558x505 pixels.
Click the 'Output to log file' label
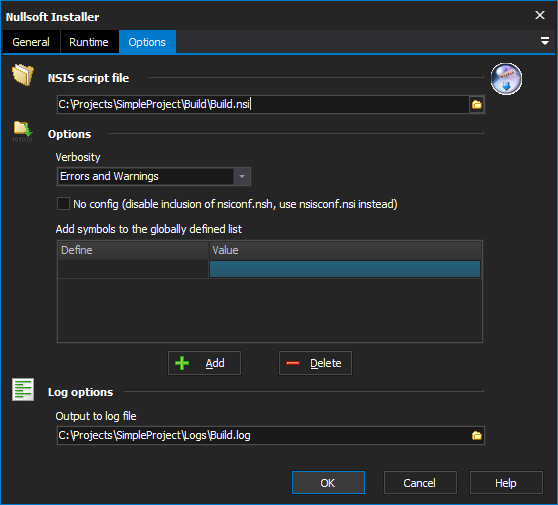tap(96, 416)
